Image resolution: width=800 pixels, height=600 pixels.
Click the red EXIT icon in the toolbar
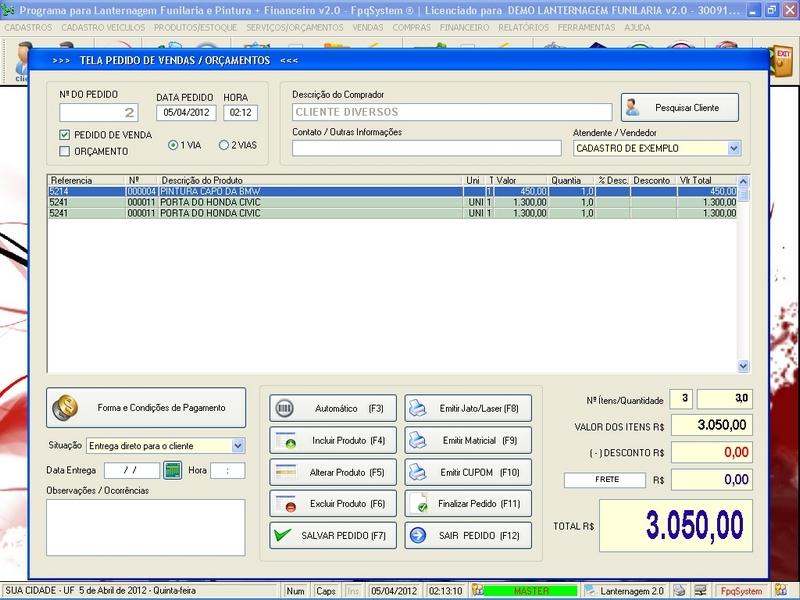[783, 60]
